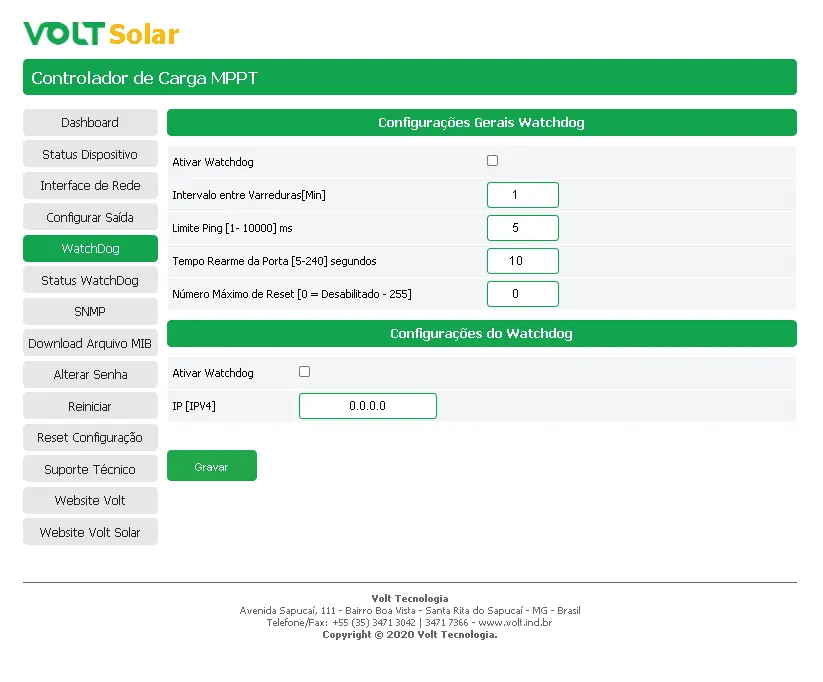Select Reset Configuração option
Image resolution: width=823 pixels, height=682 pixels.
90,437
